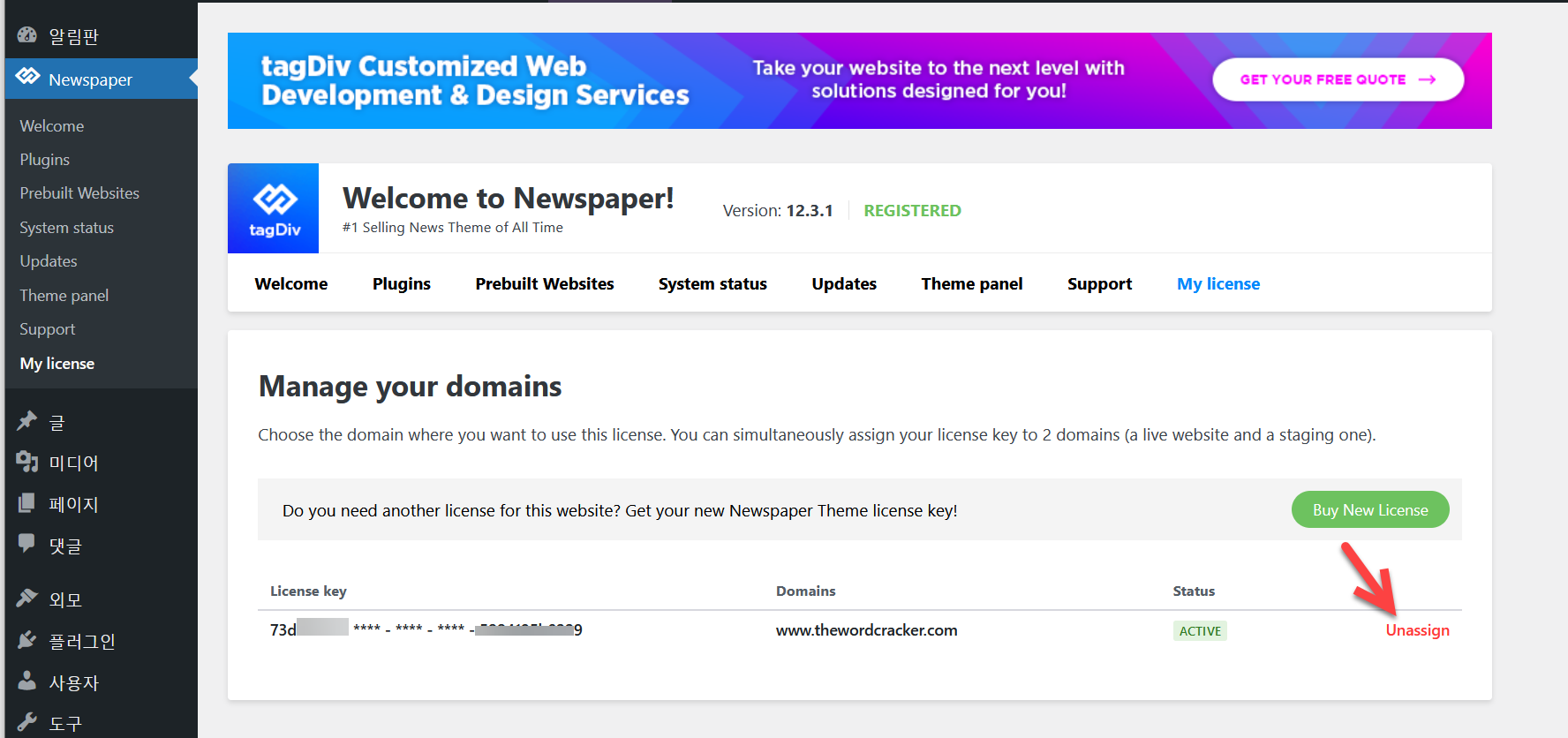Click the Welcome to Newspaper! heading
The width and height of the screenshot is (1568, 738).
click(509, 199)
